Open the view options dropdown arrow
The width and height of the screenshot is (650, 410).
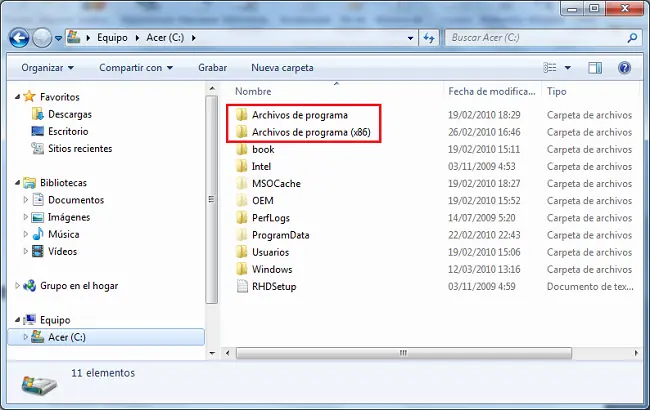tap(568, 68)
